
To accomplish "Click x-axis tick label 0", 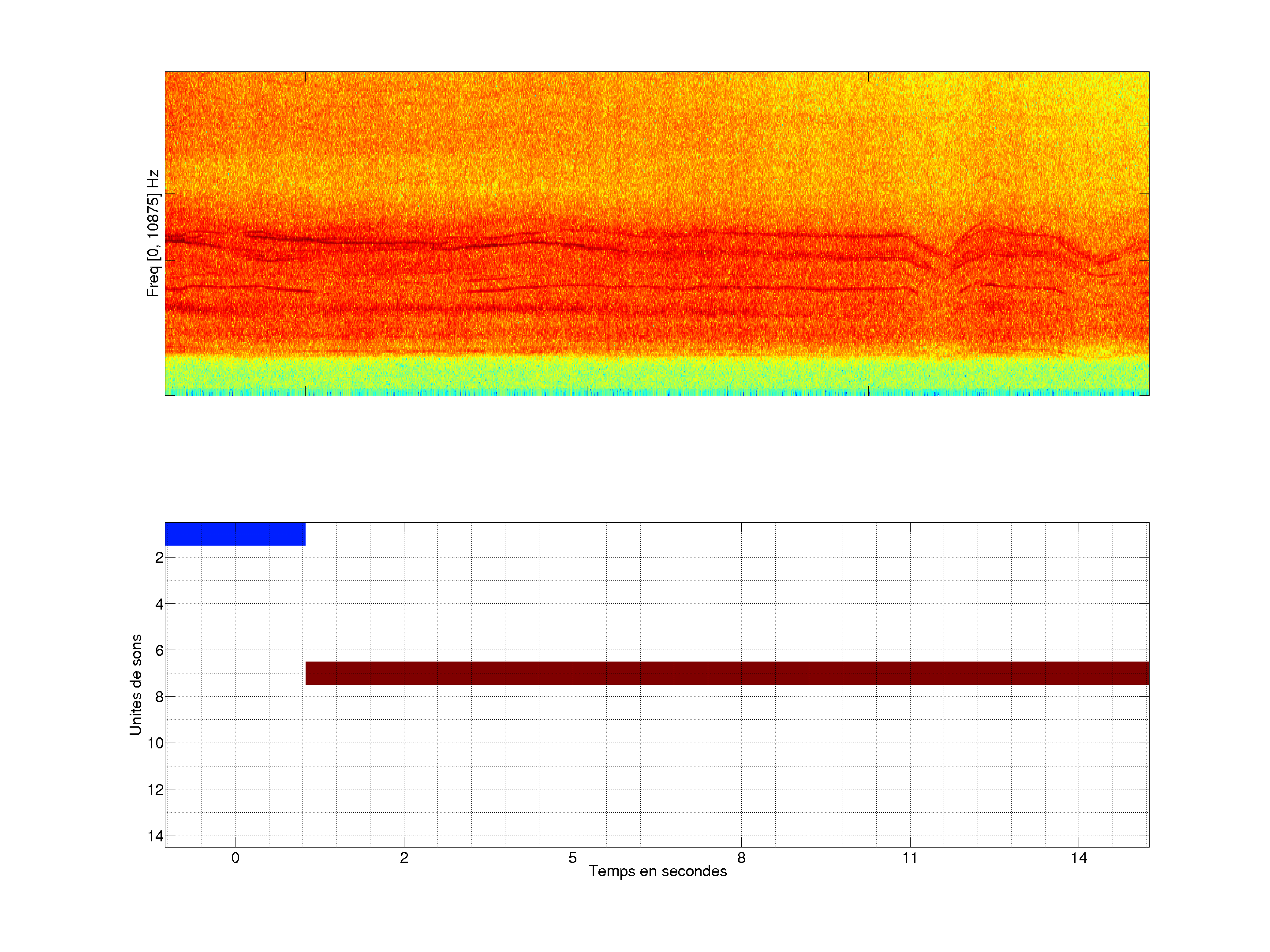I will 235,858.
